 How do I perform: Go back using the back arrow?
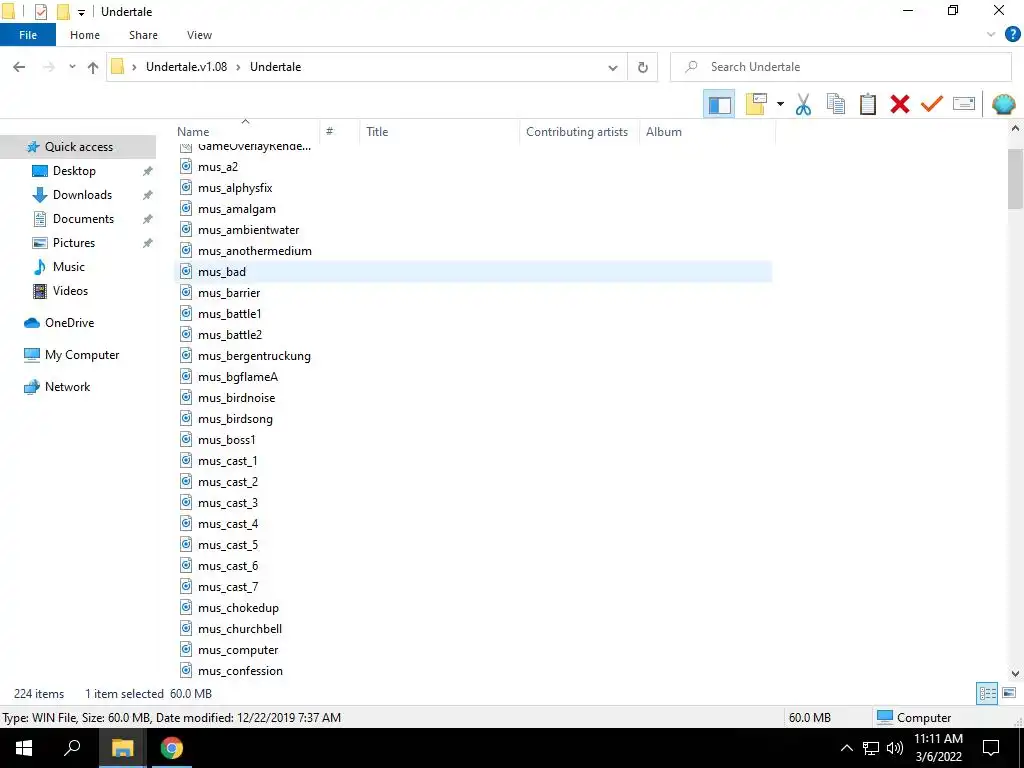click(19, 67)
